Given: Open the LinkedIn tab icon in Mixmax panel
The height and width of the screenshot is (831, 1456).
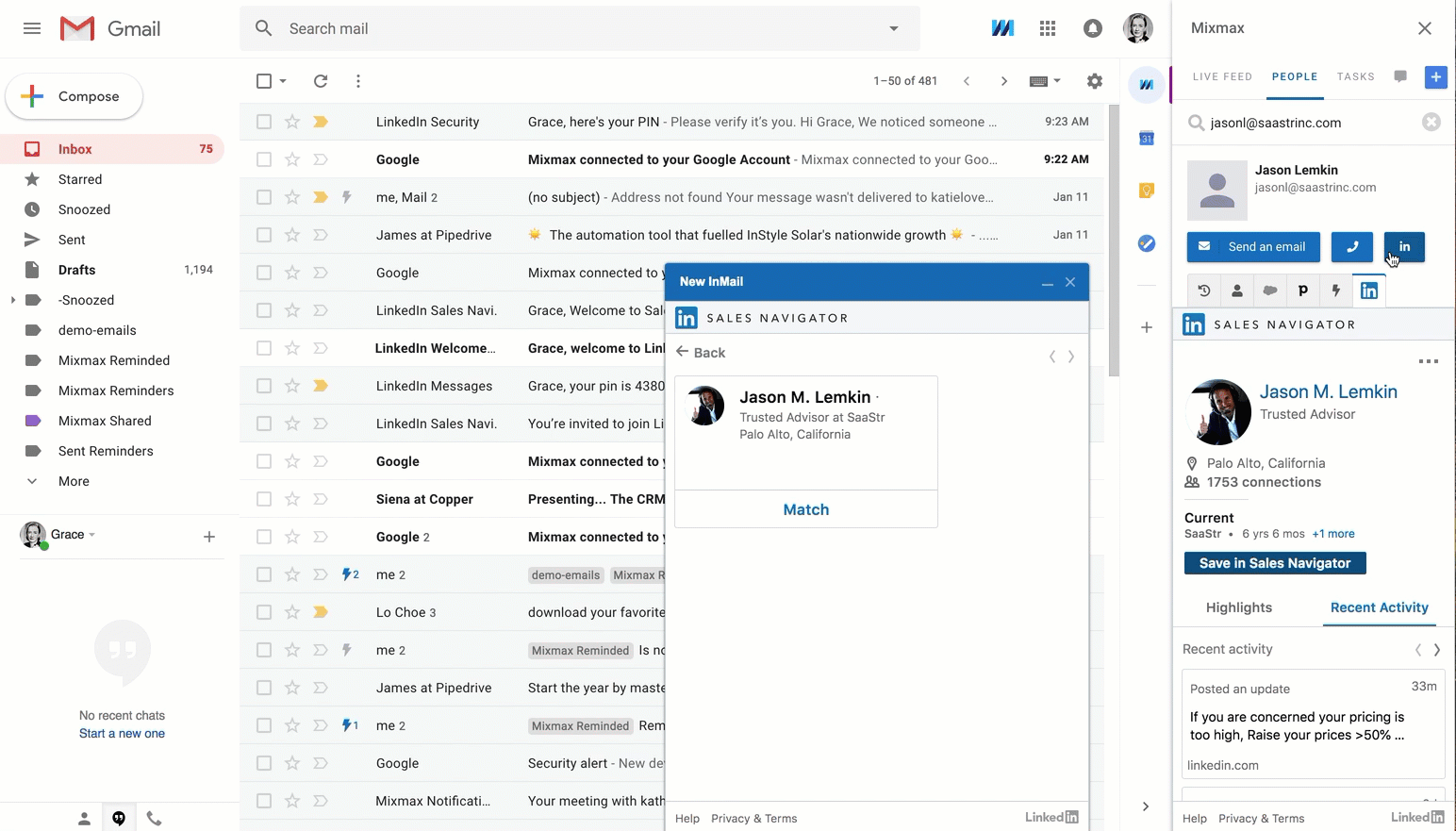Looking at the screenshot, I should [x=1368, y=291].
